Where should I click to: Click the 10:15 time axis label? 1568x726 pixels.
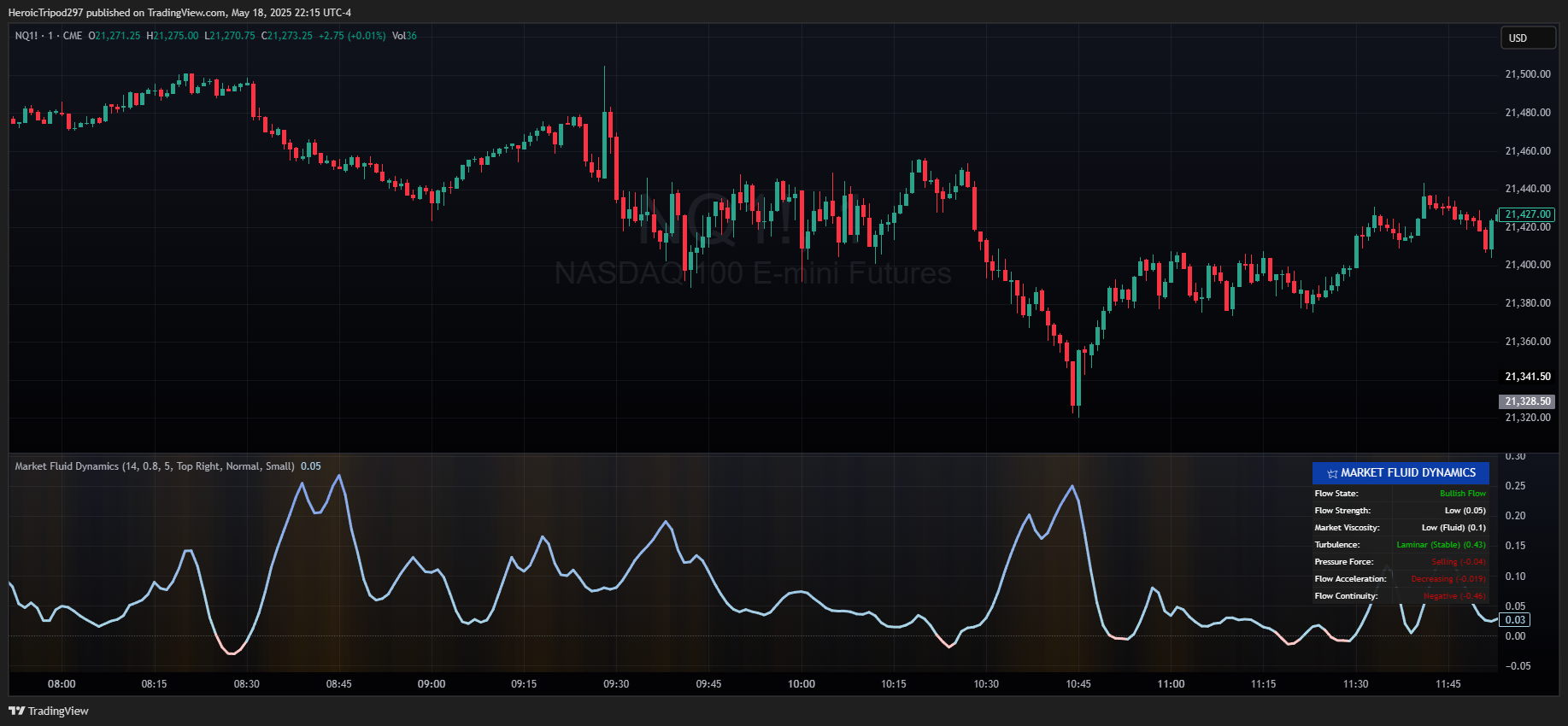click(x=894, y=684)
